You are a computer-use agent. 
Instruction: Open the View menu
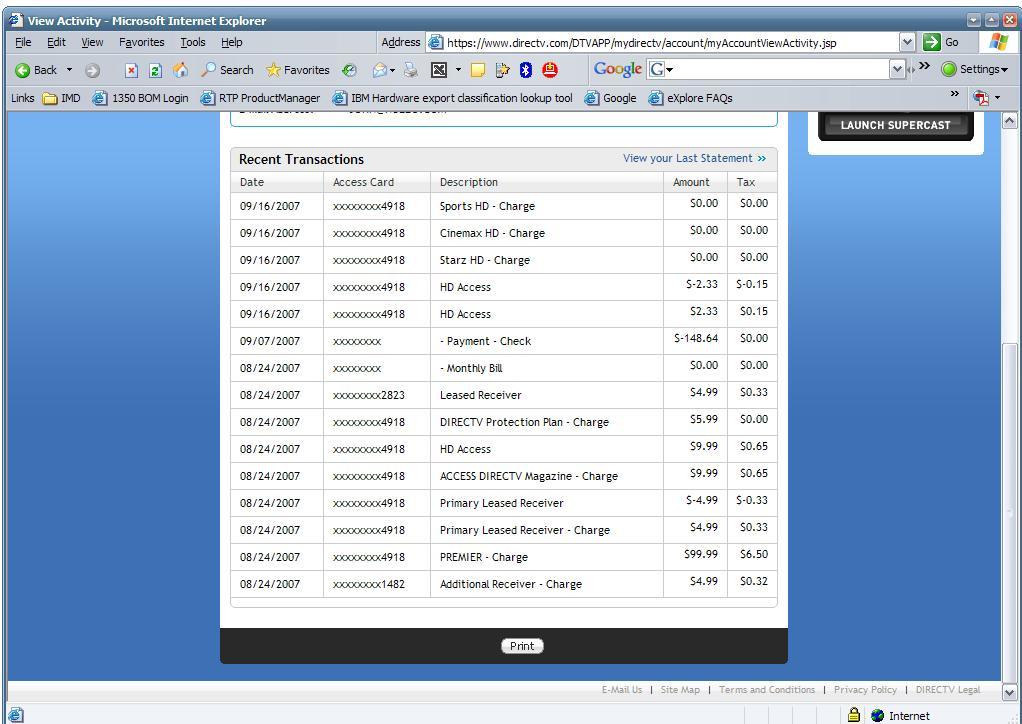tap(92, 42)
